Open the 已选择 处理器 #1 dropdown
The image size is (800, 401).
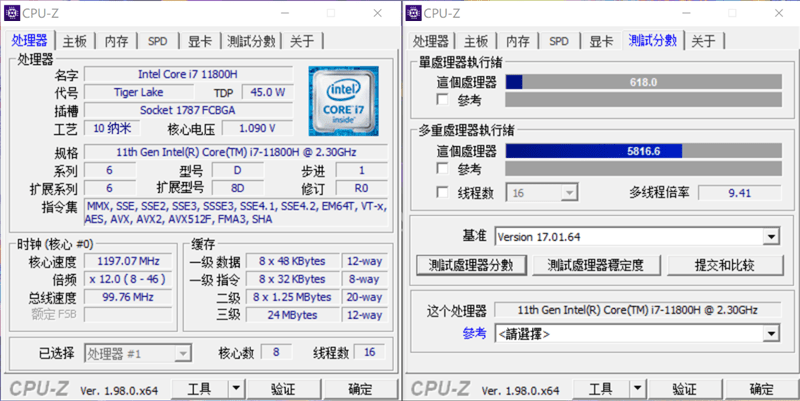pos(183,353)
